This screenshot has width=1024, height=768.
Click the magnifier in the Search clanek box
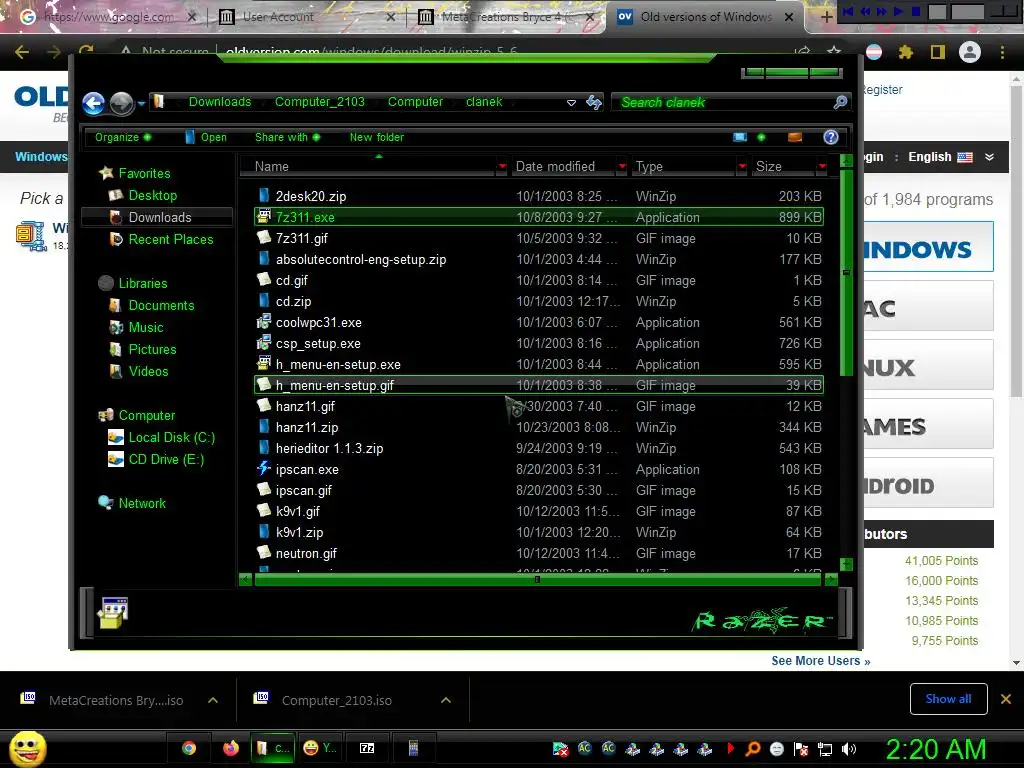pos(840,102)
